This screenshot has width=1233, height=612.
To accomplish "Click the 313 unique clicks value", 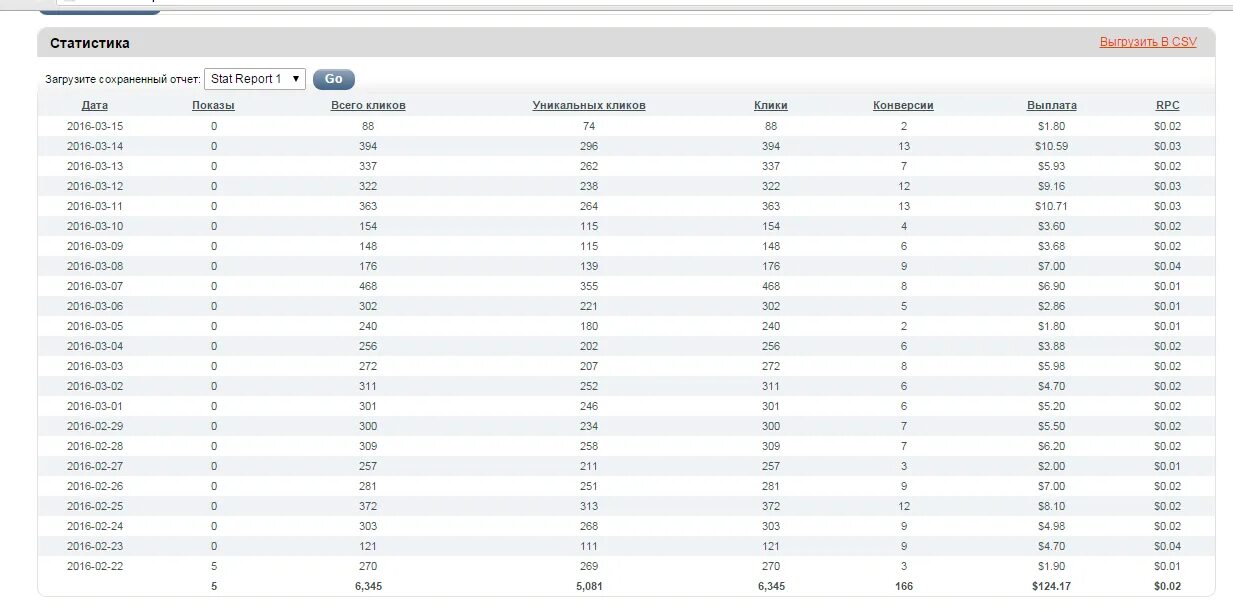I will click(589, 506).
